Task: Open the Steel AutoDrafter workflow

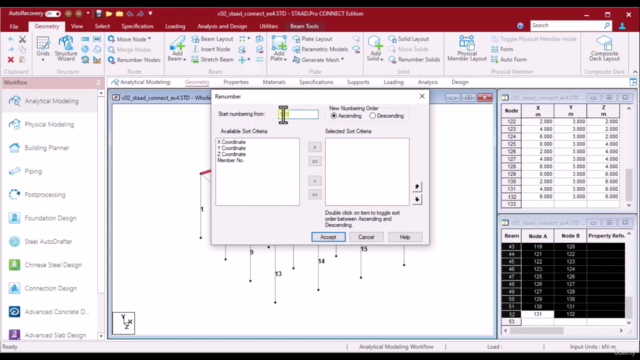Action: (48, 242)
